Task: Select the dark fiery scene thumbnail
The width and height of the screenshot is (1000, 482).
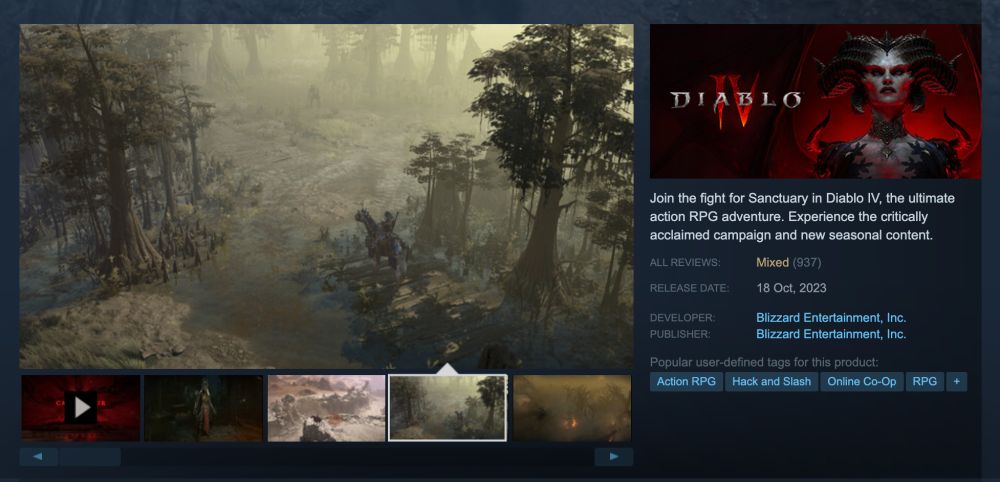Action: (572, 408)
